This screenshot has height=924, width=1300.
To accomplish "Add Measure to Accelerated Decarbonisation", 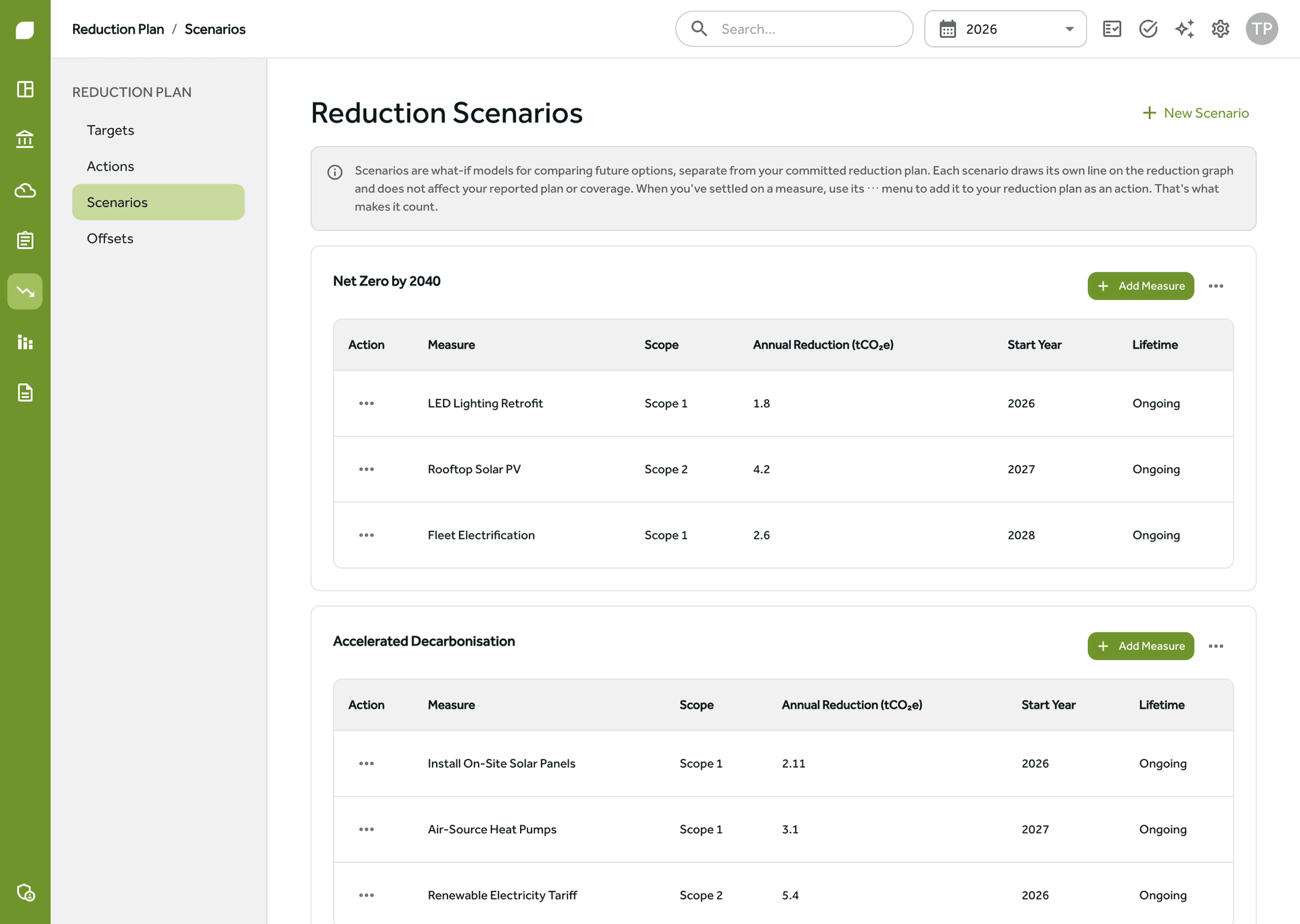I will 1141,646.
